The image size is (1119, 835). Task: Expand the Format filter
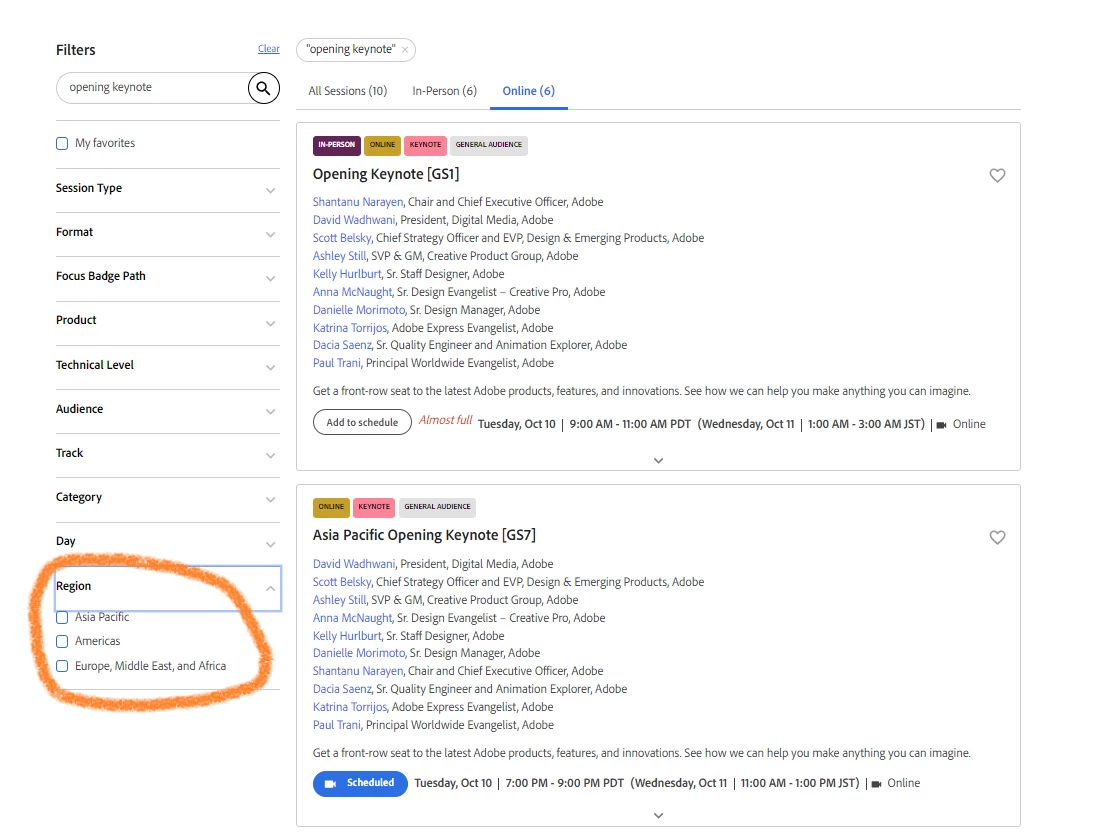[168, 233]
